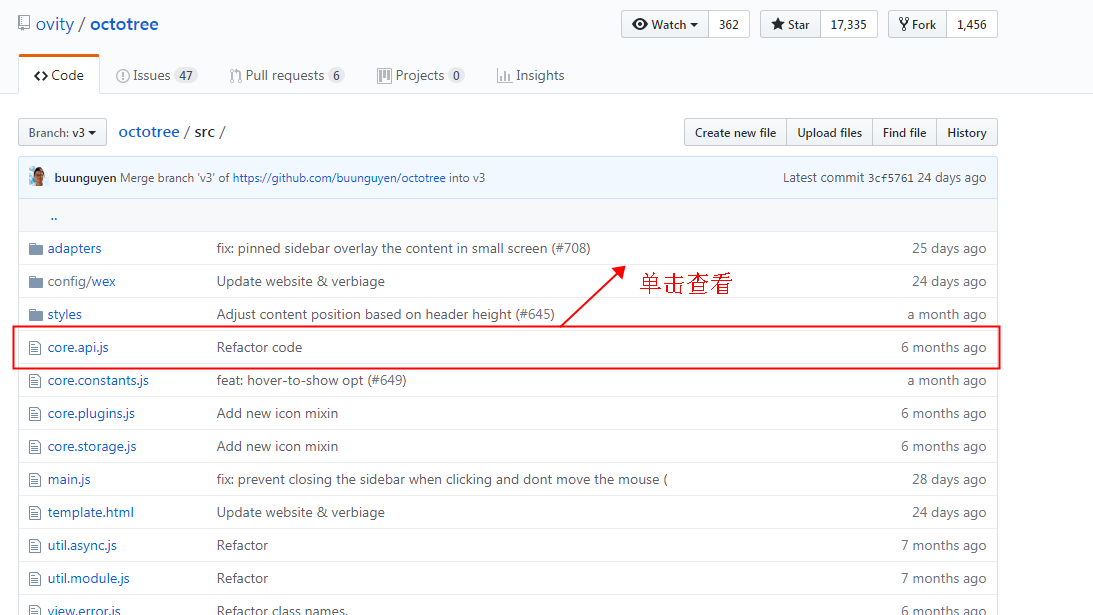Open 'Update website & verbiage' on config/wex row
This screenshot has width=1093, height=615.
click(x=300, y=281)
